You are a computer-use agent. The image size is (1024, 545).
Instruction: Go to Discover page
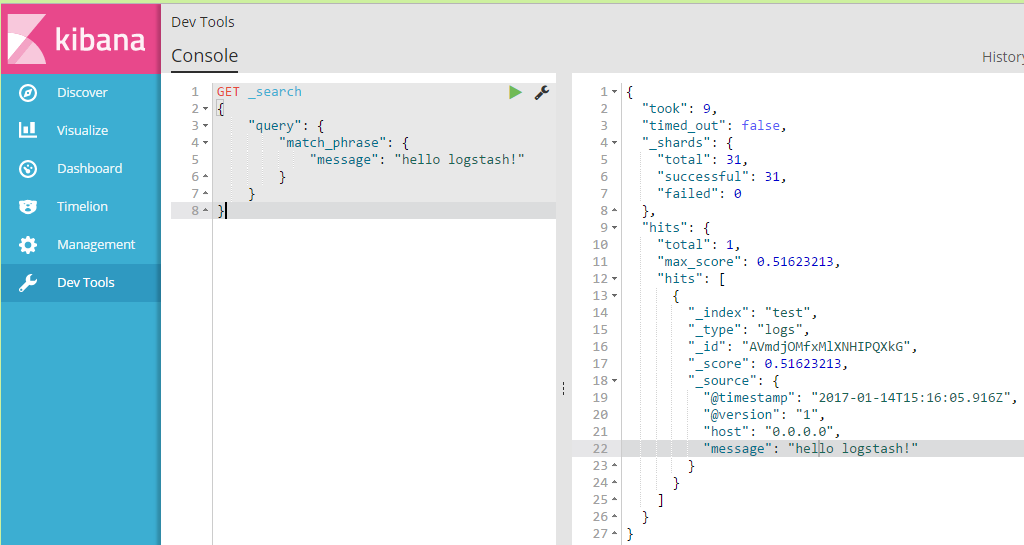point(82,93)
